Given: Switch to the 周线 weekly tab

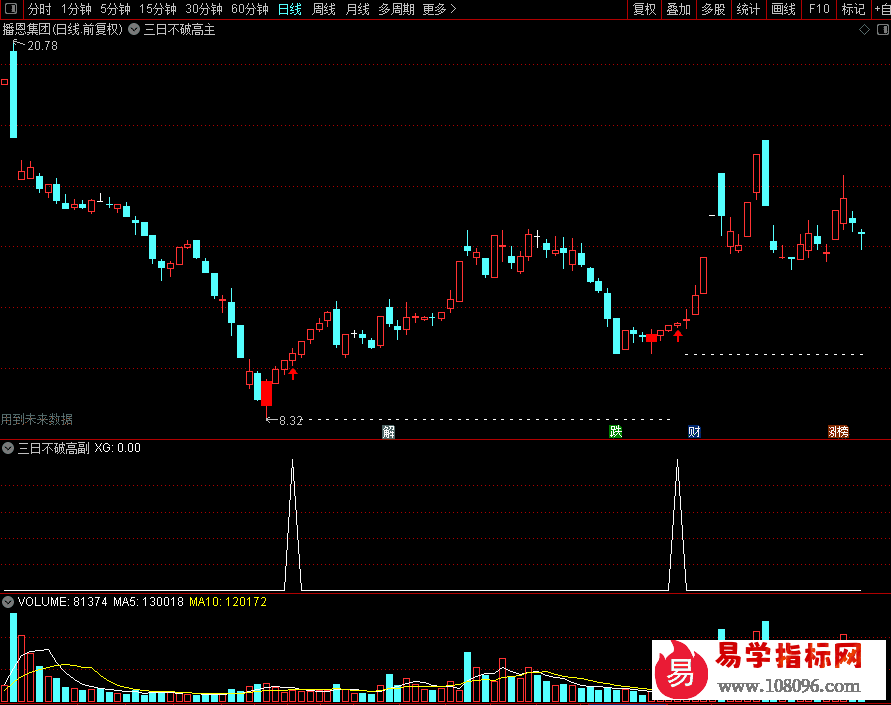Looking at the screenshot, I should [324, 10].
